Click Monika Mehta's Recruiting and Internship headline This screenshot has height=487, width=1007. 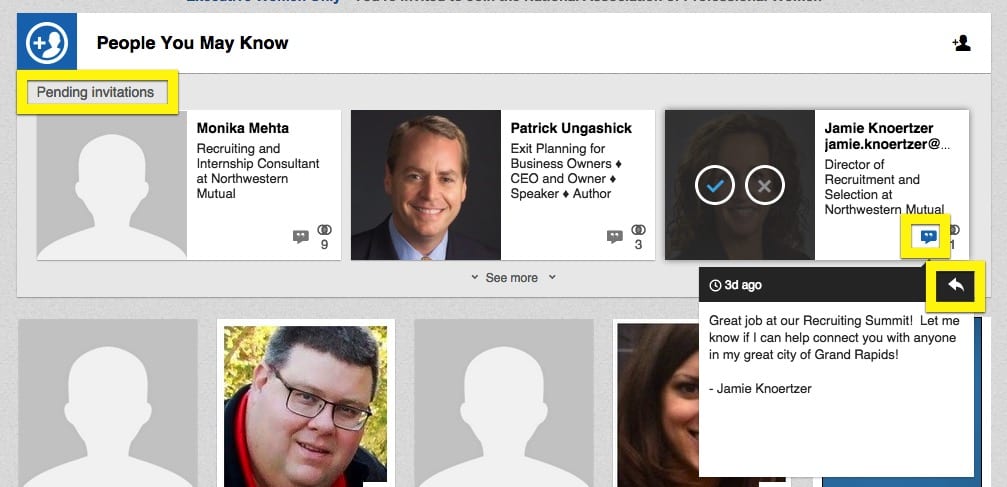point(258,171)
